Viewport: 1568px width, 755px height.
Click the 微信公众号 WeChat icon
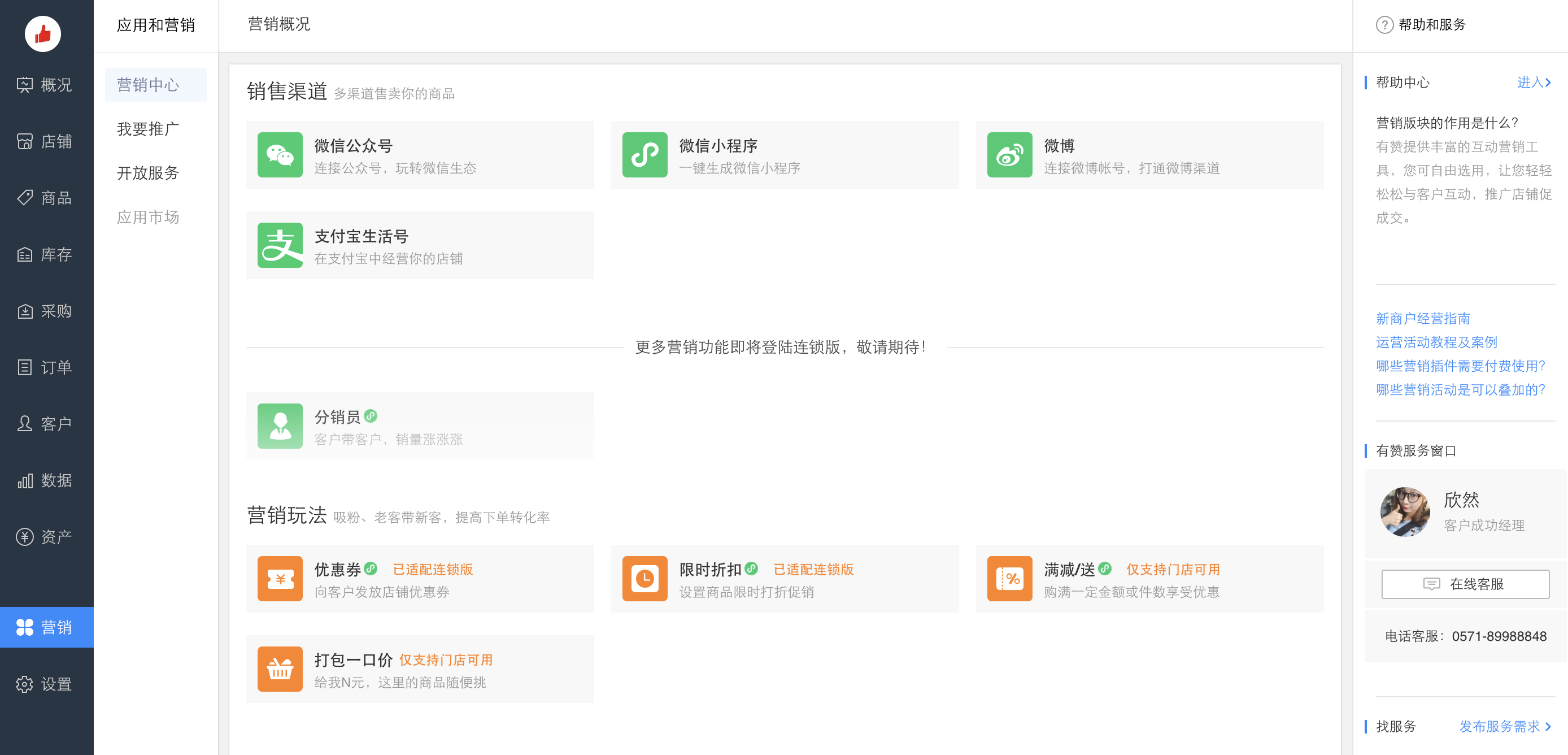280,155
